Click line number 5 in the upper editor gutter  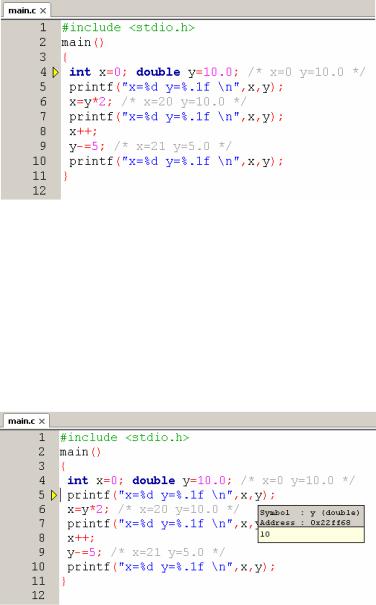pos(43,87)
